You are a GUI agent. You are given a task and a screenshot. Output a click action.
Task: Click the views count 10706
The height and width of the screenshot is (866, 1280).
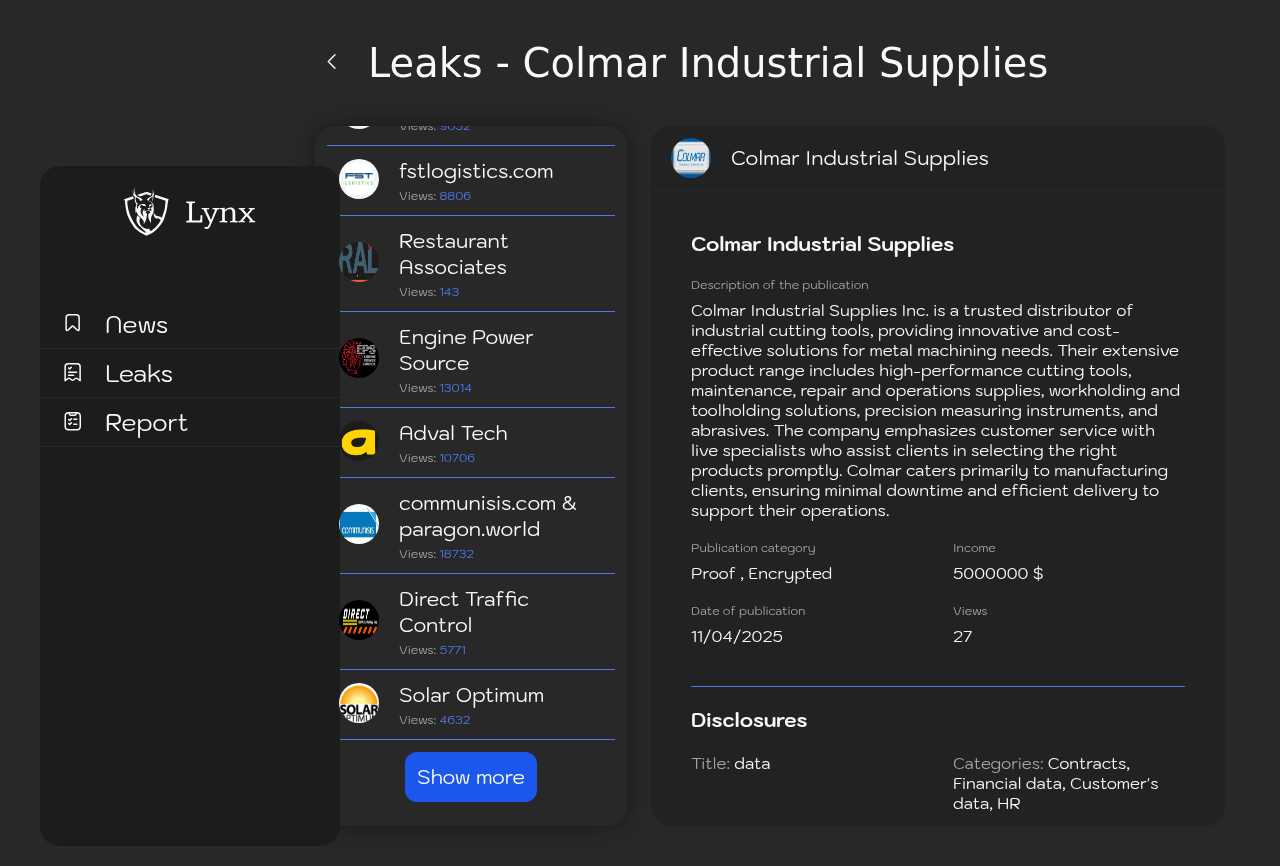457,458
